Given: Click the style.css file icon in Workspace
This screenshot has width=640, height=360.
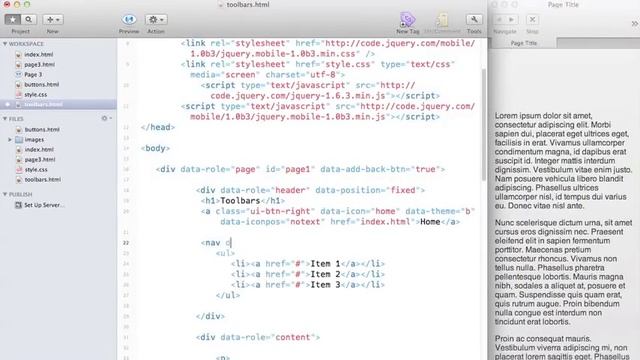Looking at the screenshot, I should 18,94.
